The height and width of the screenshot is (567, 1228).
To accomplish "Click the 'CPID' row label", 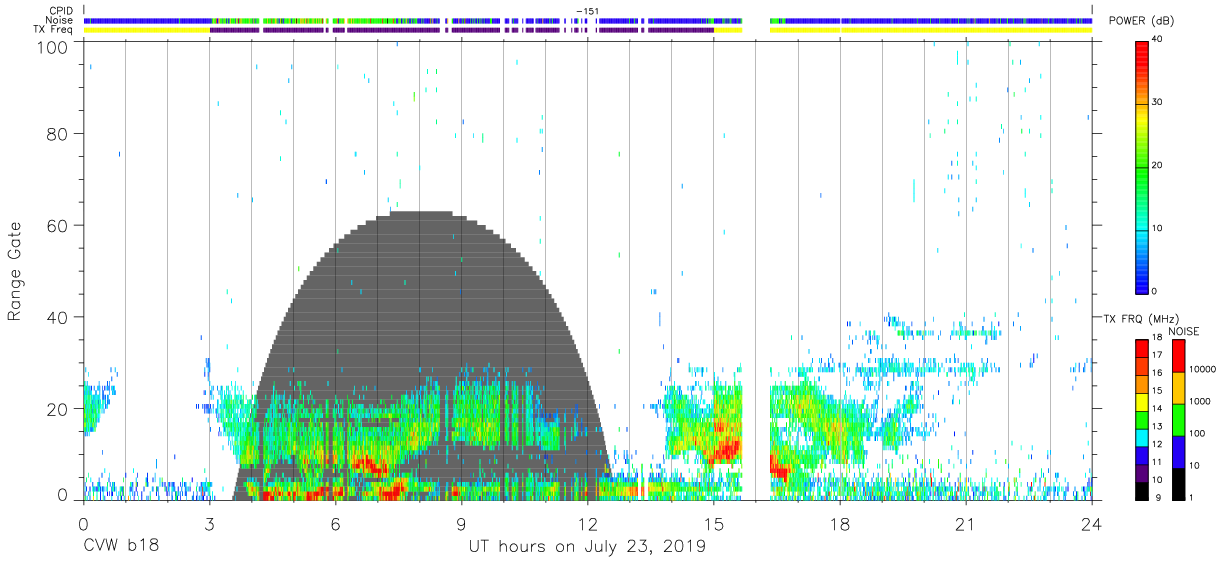I will 62,11.
